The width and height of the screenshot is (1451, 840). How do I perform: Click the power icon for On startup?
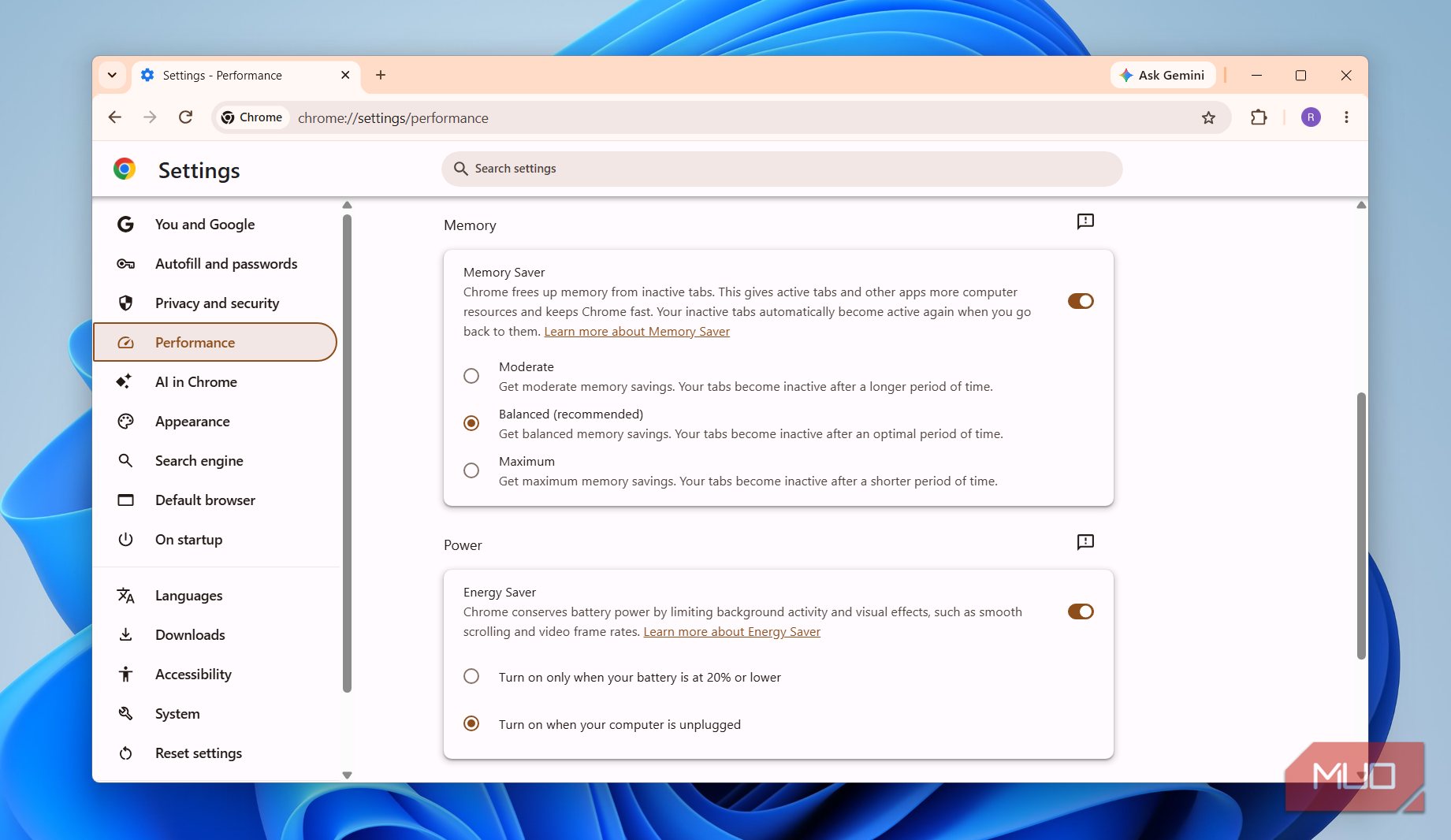click(x=125, y=540)
